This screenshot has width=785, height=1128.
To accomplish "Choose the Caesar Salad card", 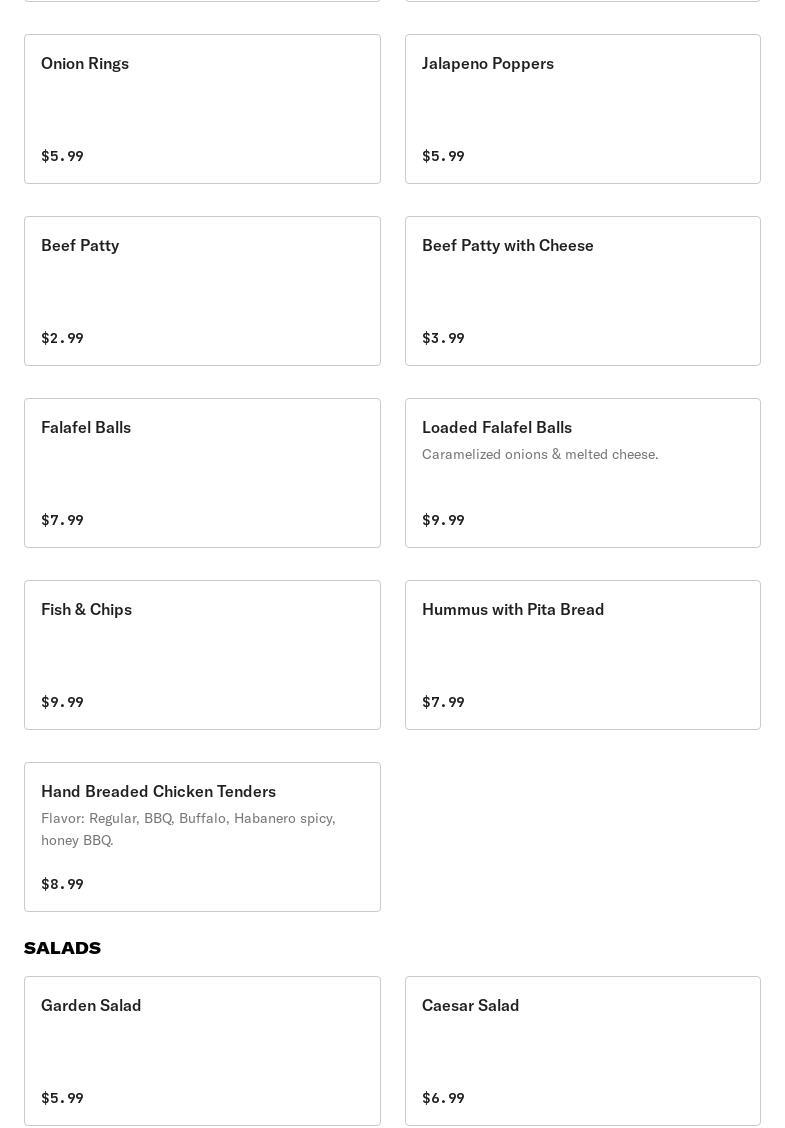I will pyautogui.click(x=582, y=1051).
